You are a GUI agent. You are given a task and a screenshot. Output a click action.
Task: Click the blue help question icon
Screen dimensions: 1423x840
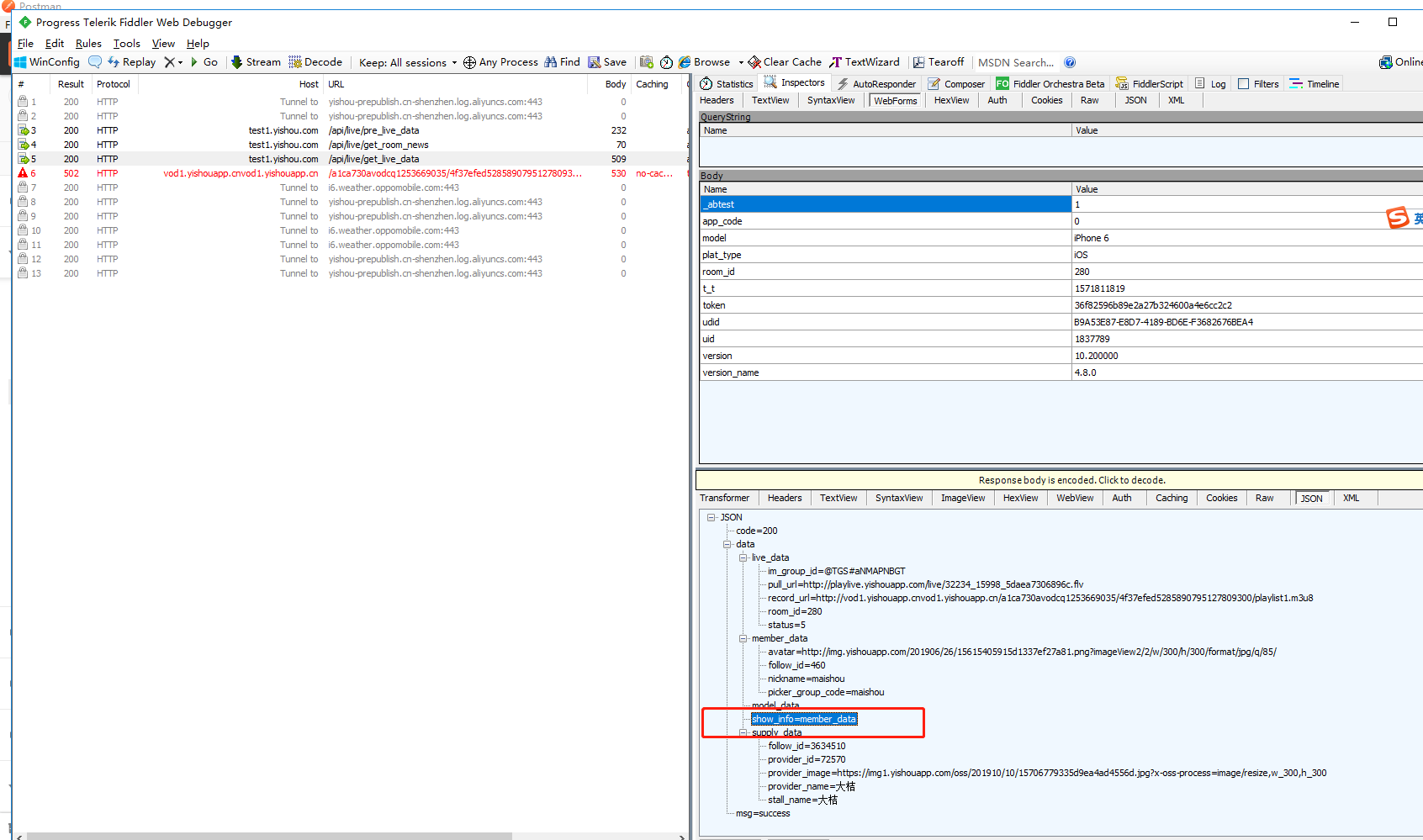(1070, 62)
